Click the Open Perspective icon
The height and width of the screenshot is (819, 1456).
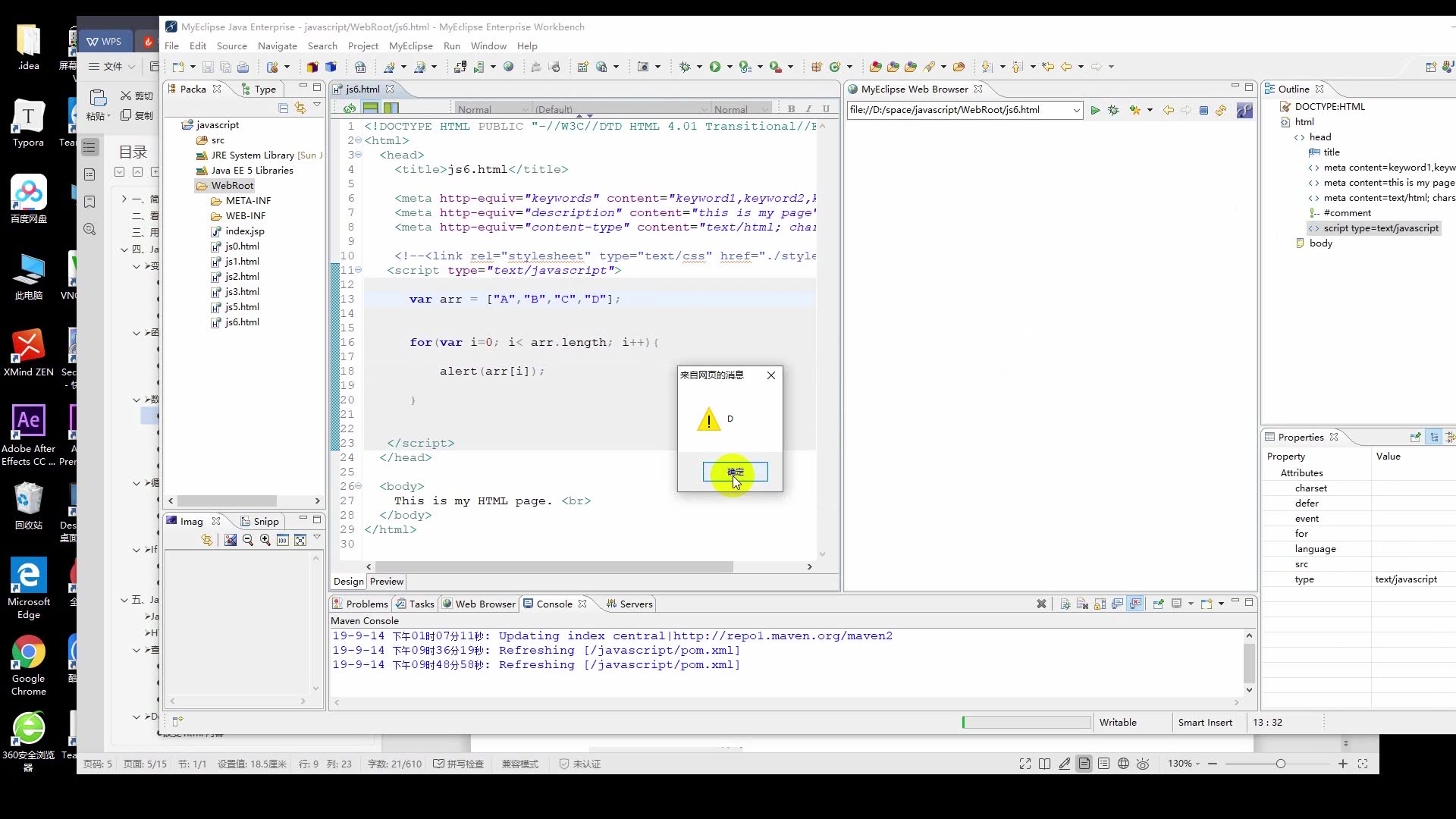pos(1431,67)
